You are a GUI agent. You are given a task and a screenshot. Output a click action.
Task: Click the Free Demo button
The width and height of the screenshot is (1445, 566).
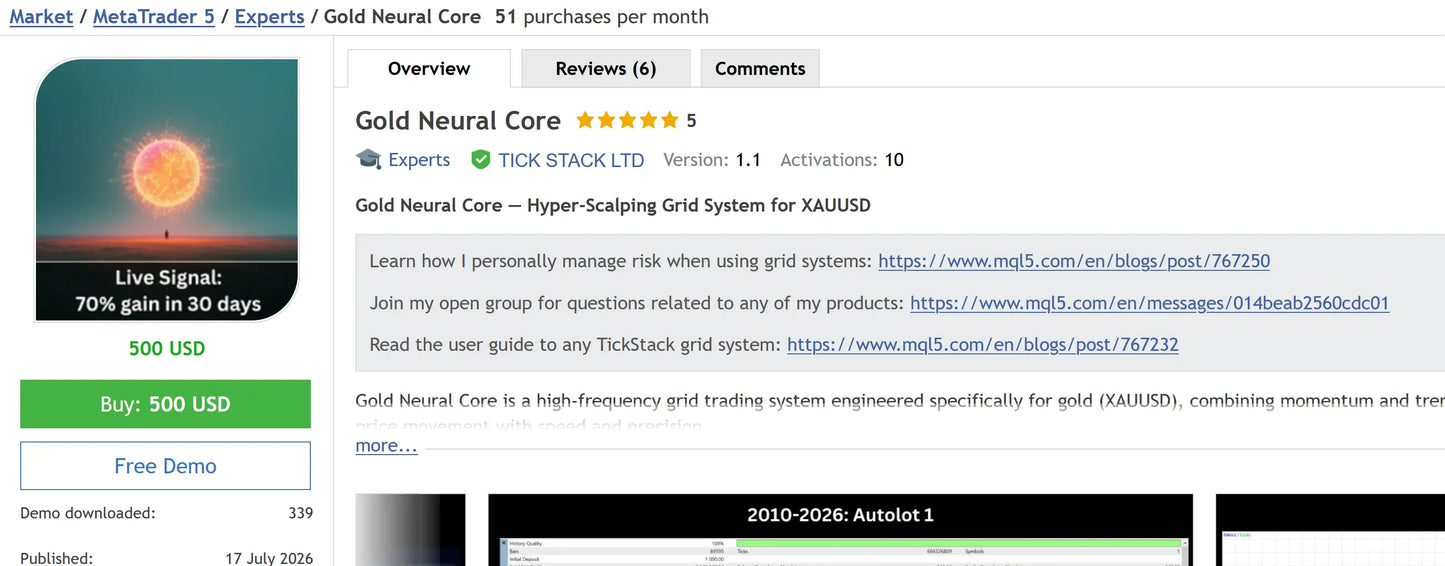165,466
